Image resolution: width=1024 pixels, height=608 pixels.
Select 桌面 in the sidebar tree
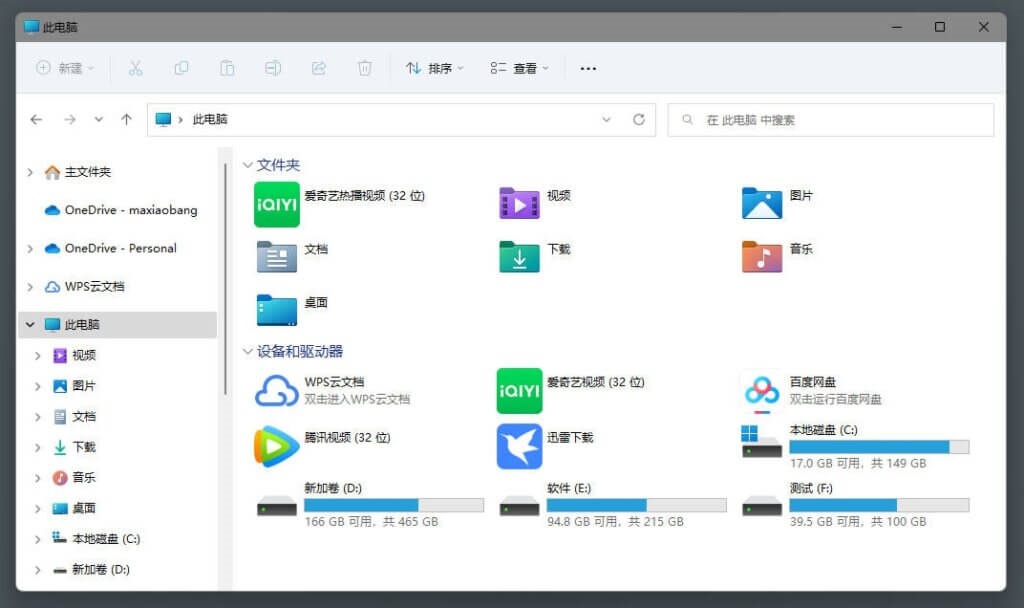coord(84,508)
